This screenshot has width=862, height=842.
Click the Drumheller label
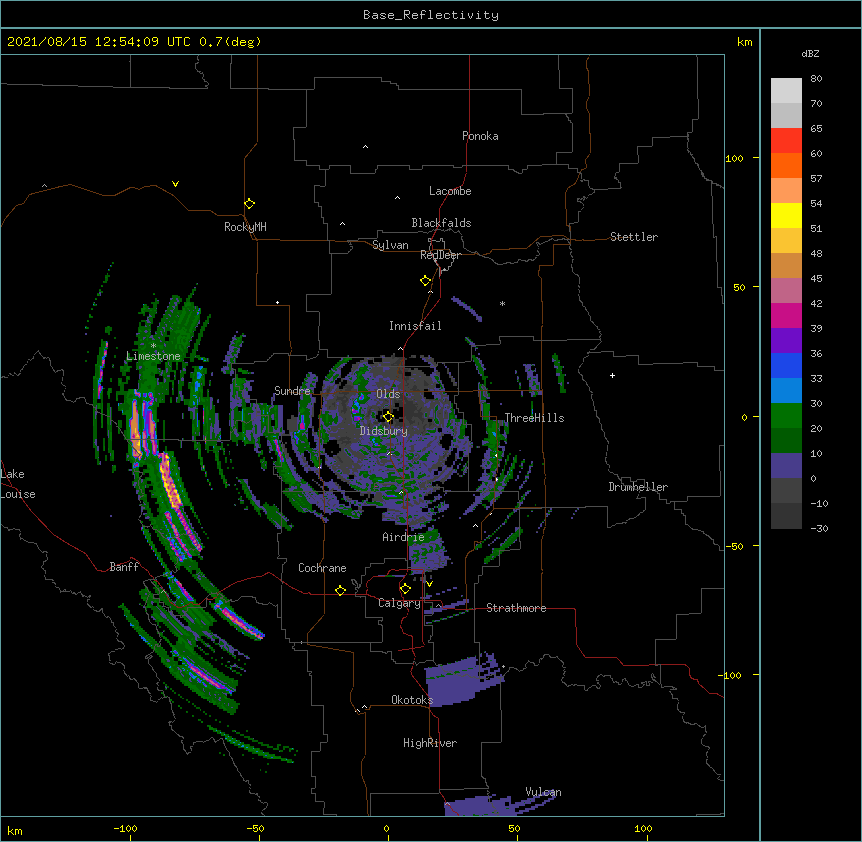[x=638, y=487]
